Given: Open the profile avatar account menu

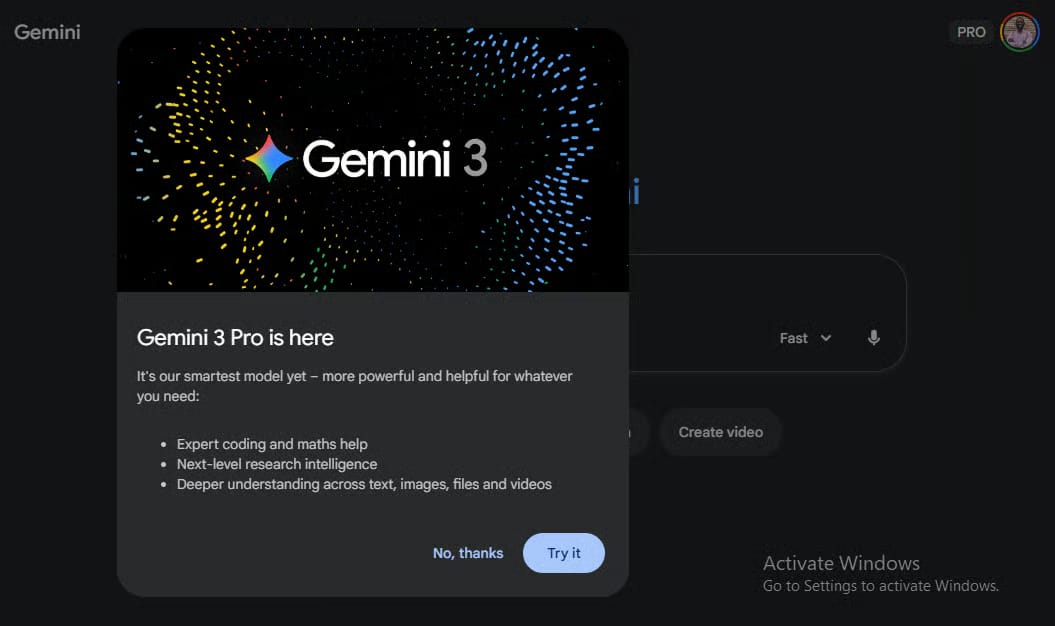Looking at the screenshot, I should pos(1019,32).
